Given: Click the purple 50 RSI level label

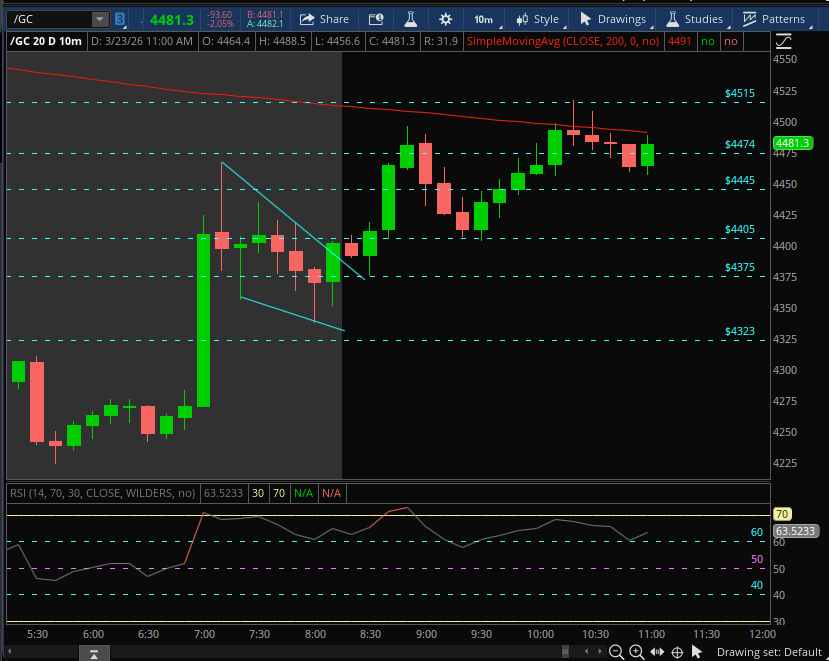Looking at the screenshot, I should (x=757, y=559).
